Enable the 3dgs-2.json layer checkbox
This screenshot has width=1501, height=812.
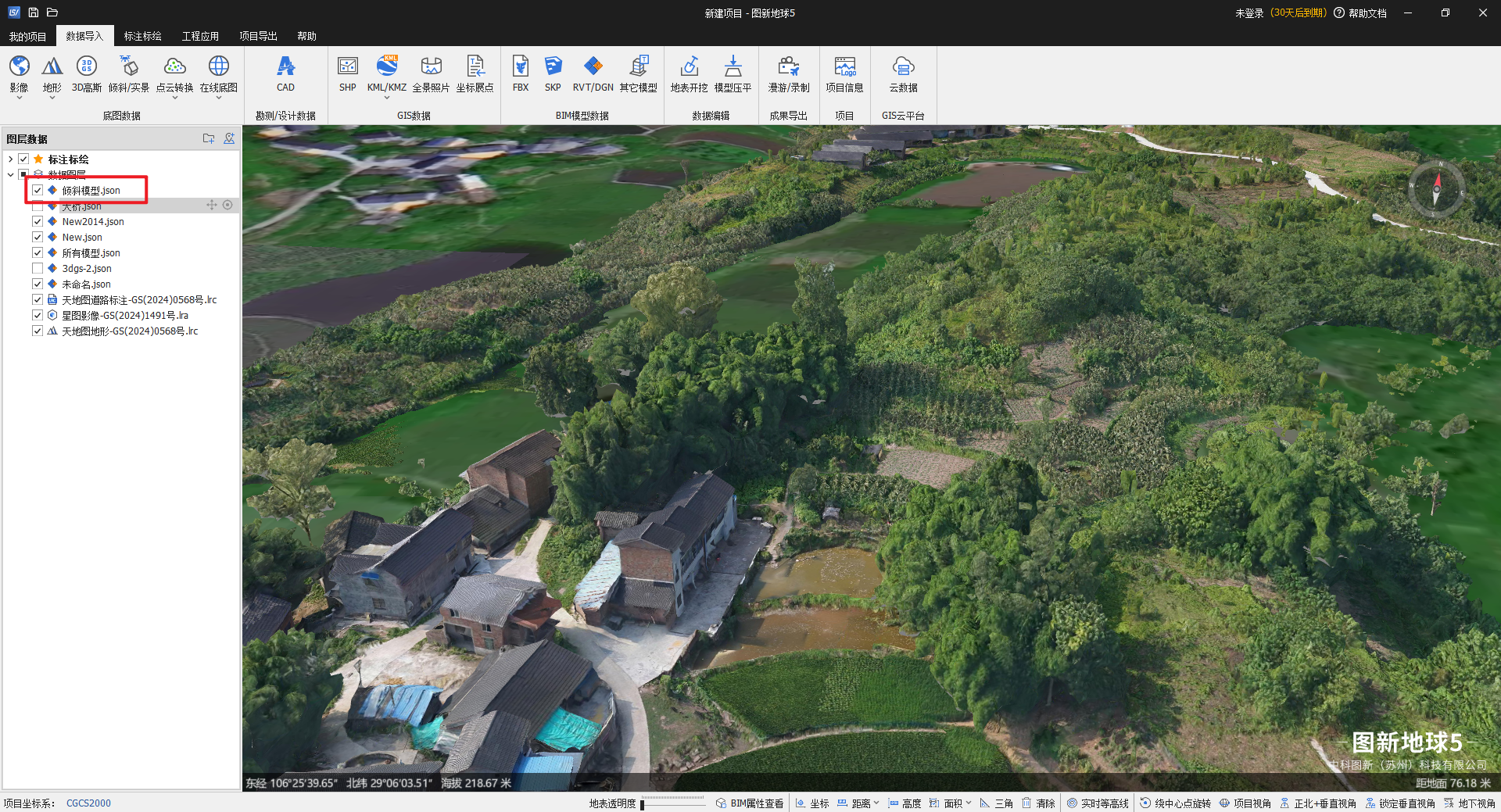(38, 269)
